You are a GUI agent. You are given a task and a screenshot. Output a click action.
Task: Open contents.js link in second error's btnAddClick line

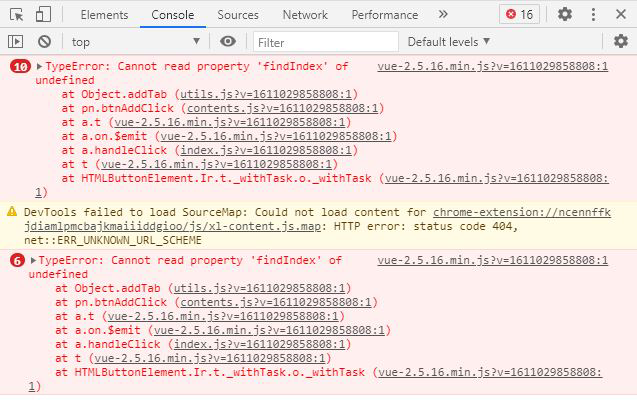276,302
